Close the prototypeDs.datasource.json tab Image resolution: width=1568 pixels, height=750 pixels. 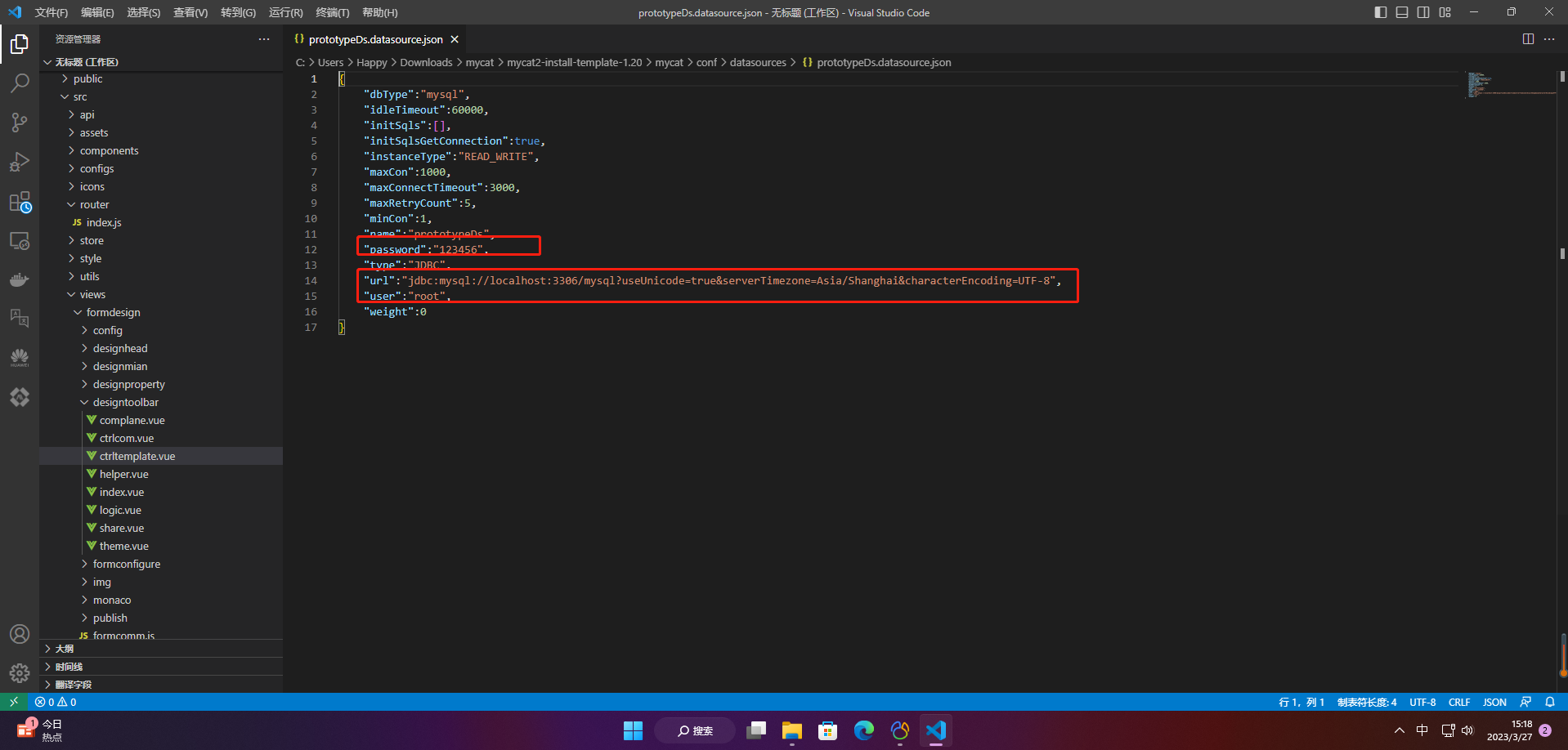(x=455, y=39)
